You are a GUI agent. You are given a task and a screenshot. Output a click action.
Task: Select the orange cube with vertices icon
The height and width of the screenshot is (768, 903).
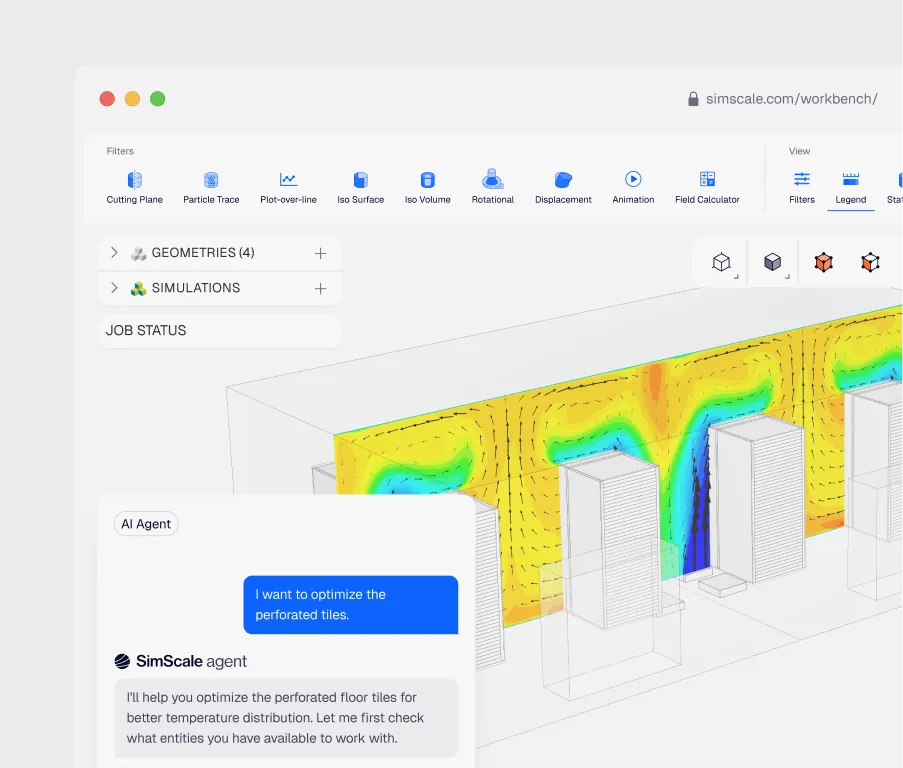point(870,263)
